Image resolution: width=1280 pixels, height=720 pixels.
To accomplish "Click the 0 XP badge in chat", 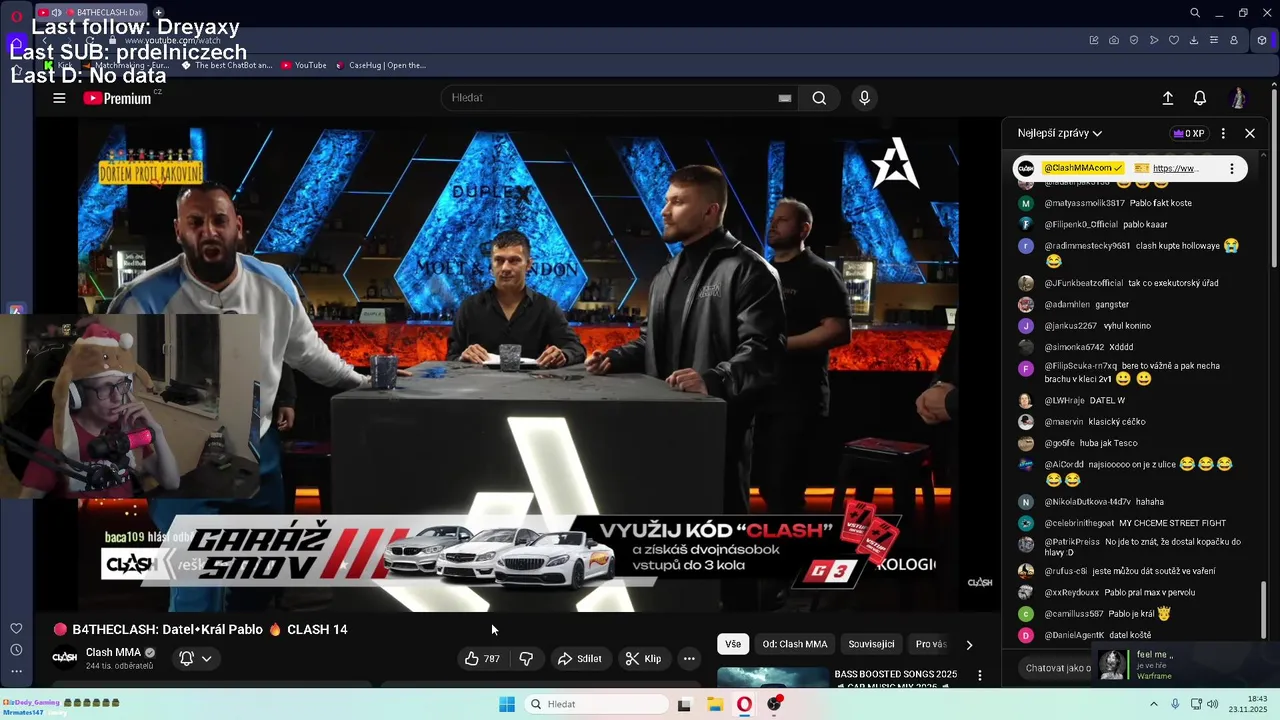I will click(x=1188, y=133).
